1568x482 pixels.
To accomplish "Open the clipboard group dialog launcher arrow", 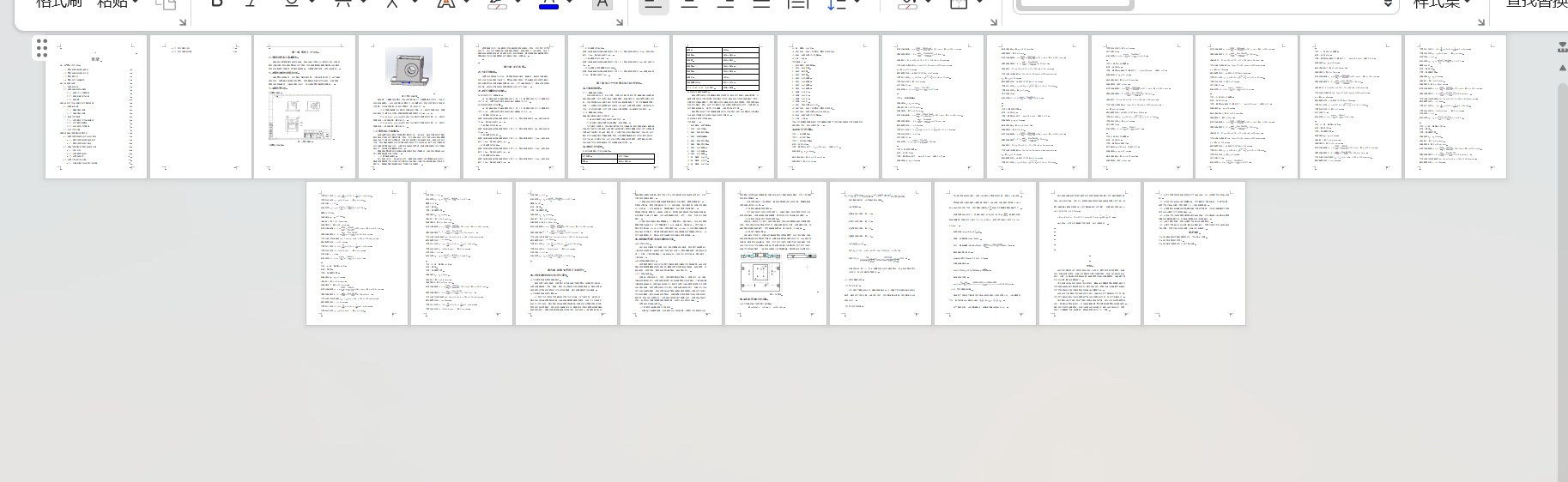I will coord(182,22).
